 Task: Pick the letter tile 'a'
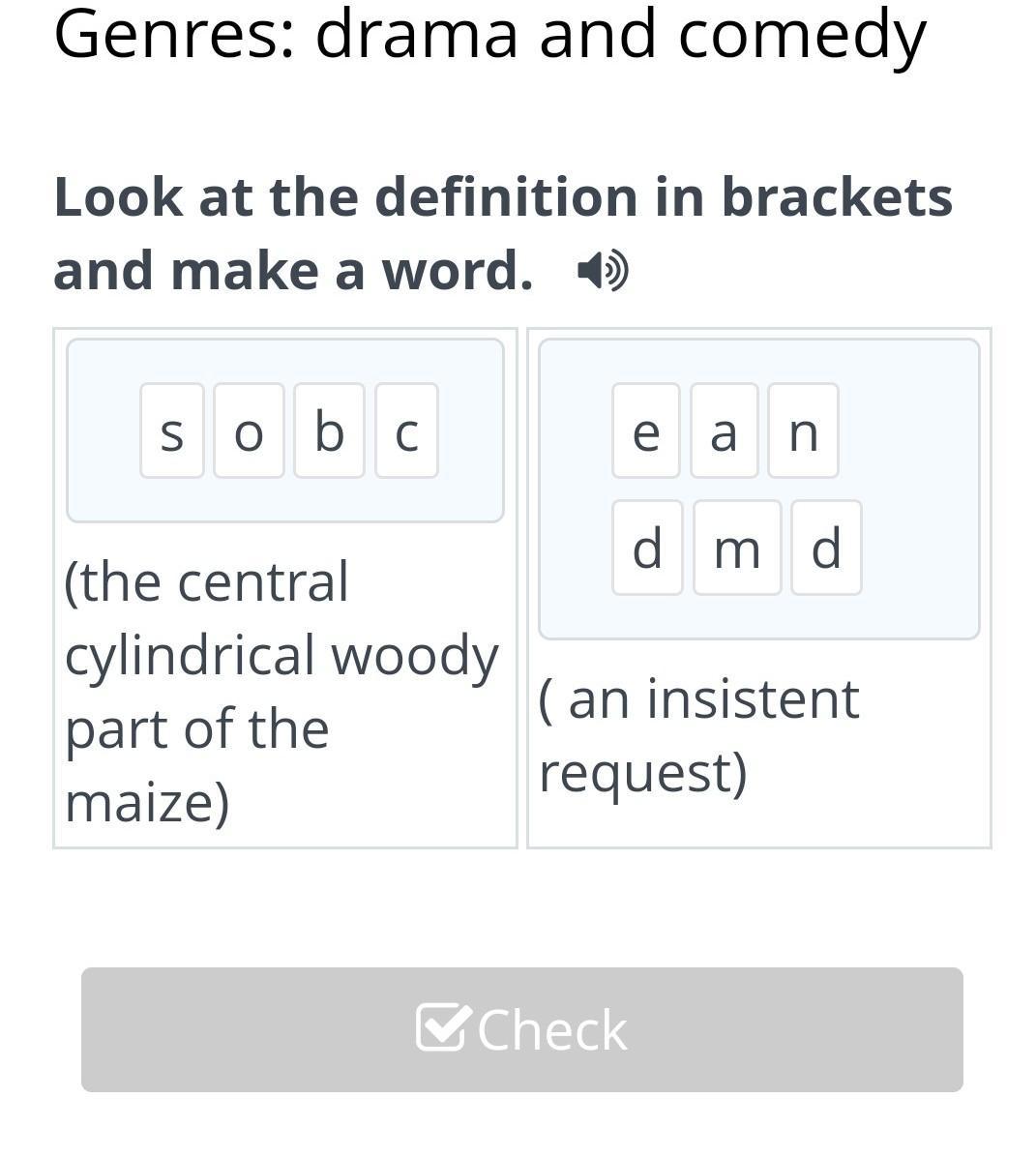[724, 431]
